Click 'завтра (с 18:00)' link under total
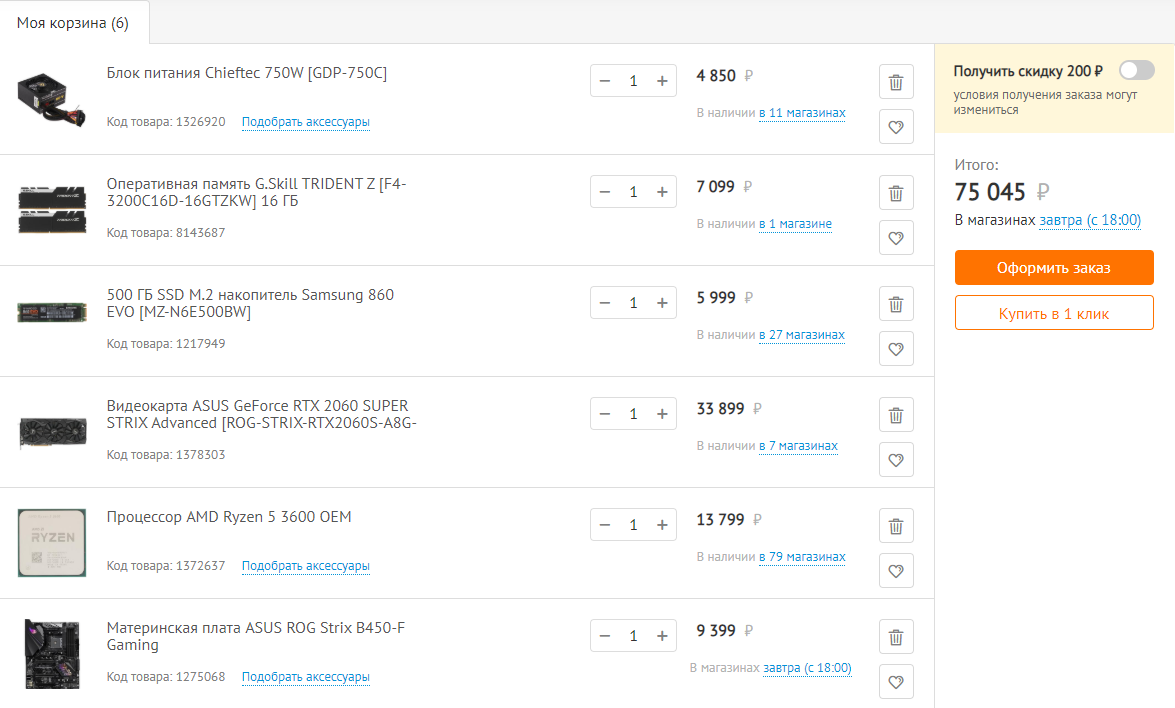Image resolution: width=1175 pixels, height=708 pixels. point(1090,220)
